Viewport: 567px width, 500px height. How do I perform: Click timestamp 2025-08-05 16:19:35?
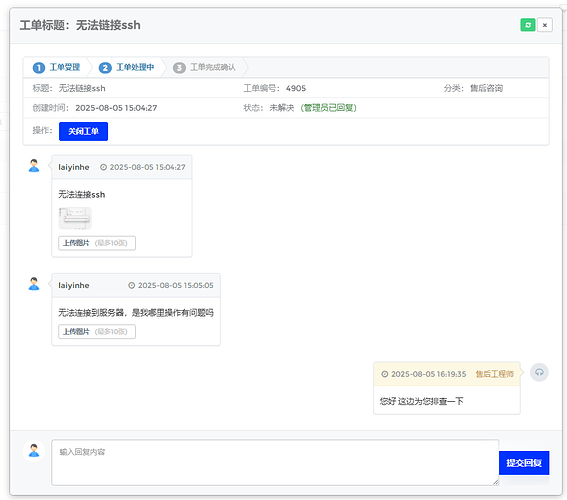429,374
